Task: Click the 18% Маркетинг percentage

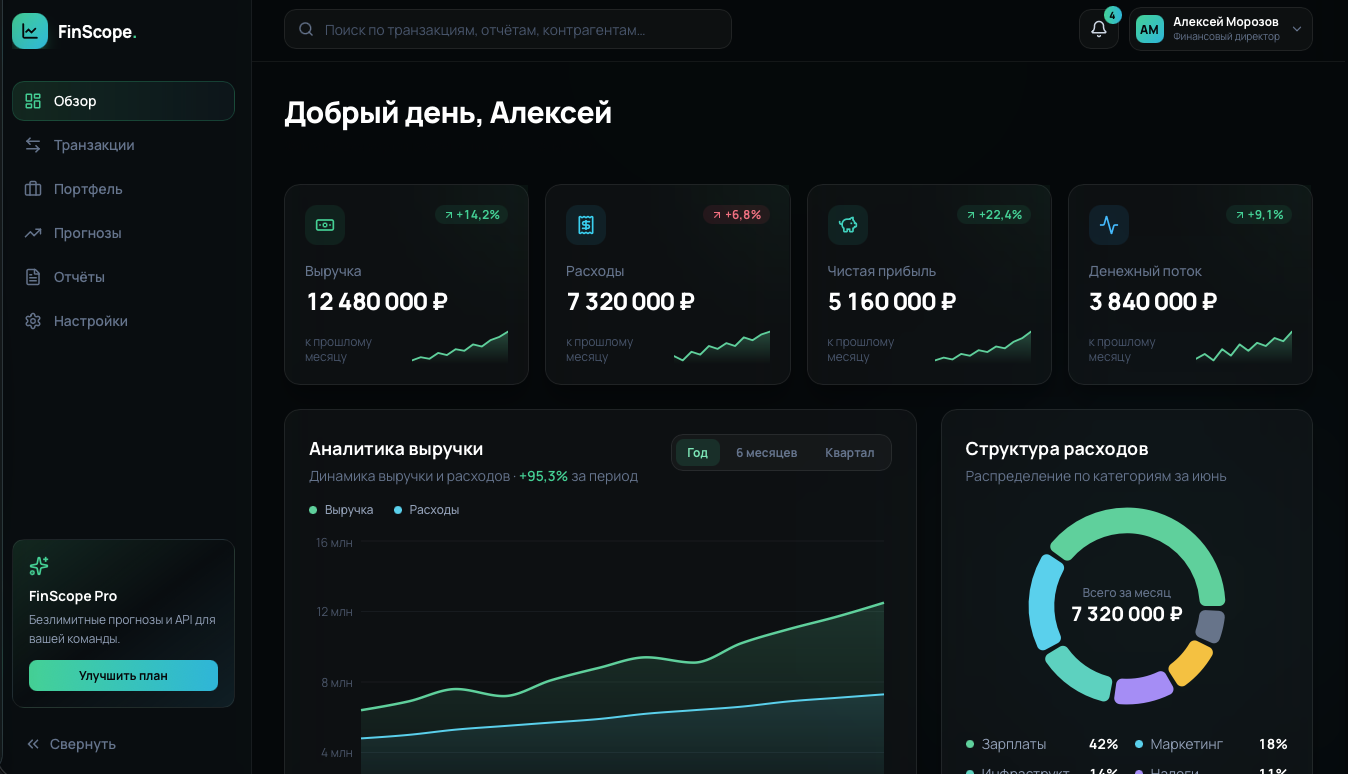Action: click(x=1273, y=744)
